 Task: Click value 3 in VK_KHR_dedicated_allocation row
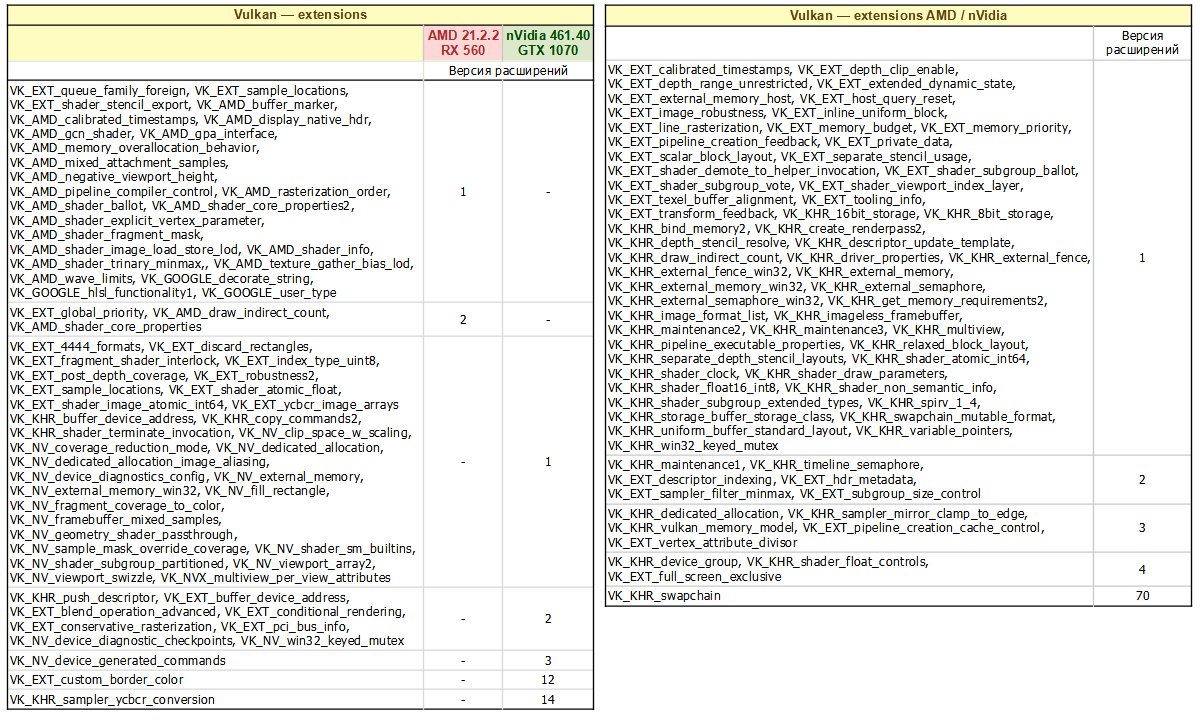pos(1142,527)
